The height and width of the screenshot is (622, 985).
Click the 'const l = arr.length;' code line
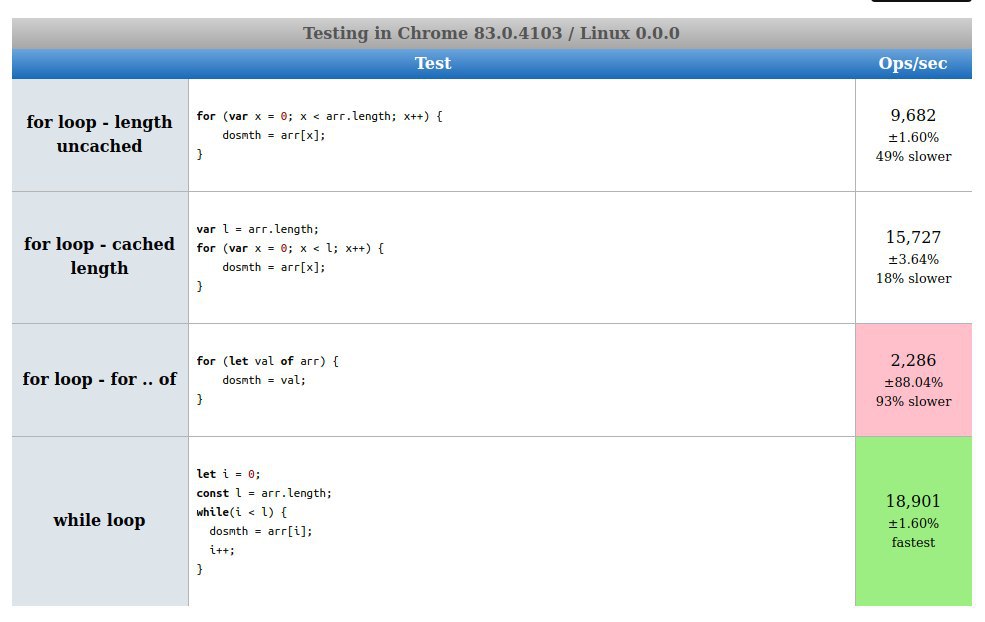point(264,493)
